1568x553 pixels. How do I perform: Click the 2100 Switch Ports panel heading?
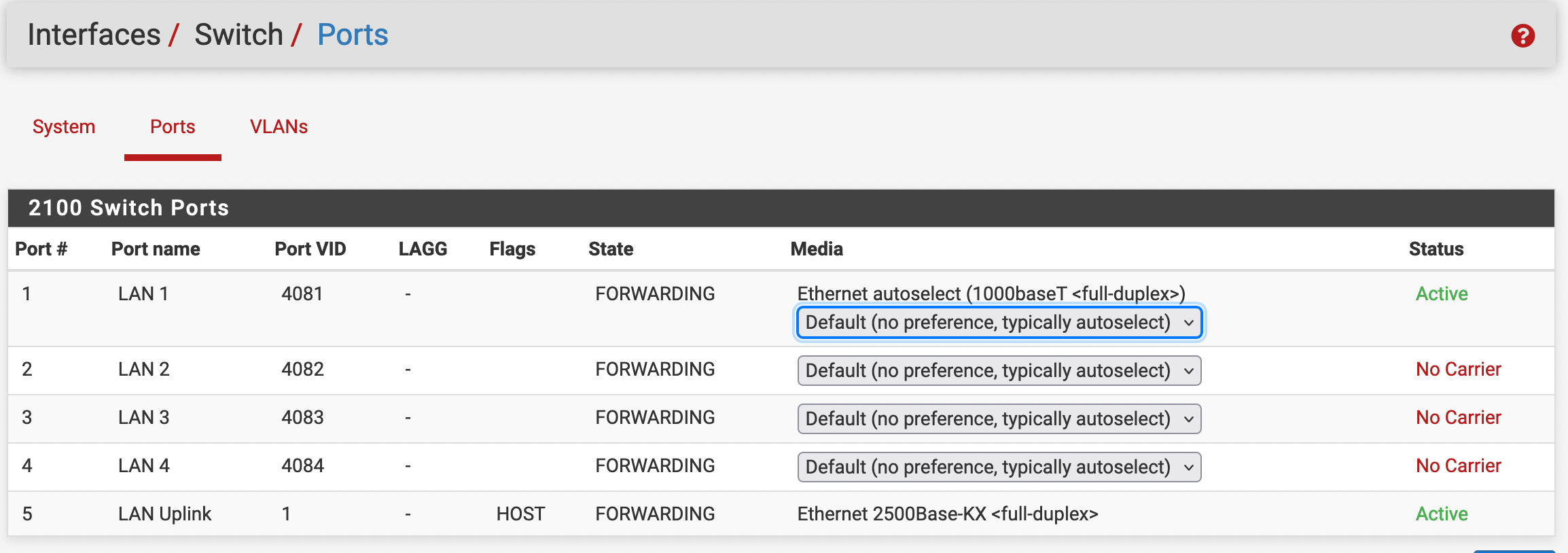tap(128, 208)
